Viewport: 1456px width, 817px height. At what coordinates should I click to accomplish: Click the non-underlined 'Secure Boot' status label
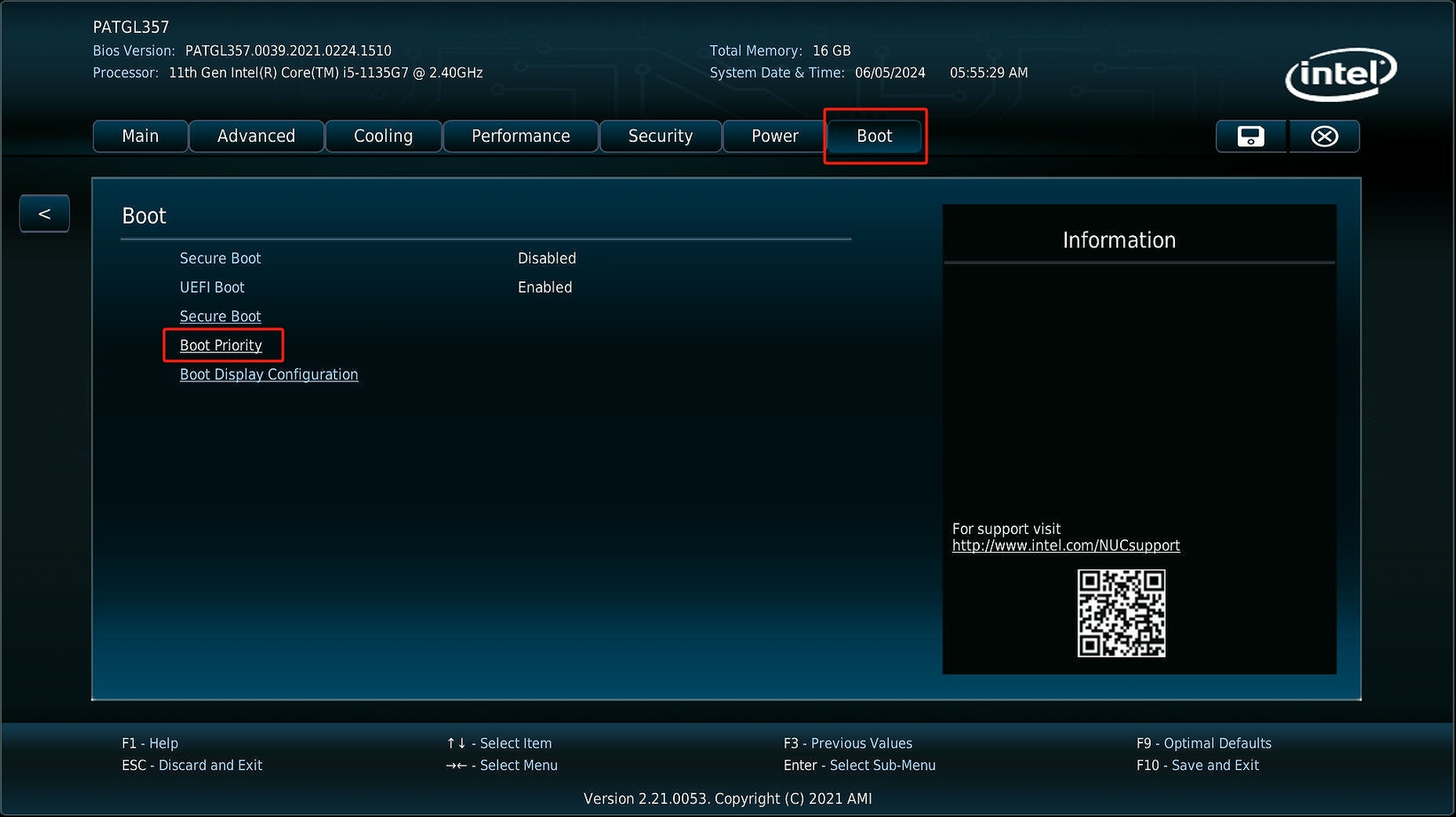(x=220, y=258)
